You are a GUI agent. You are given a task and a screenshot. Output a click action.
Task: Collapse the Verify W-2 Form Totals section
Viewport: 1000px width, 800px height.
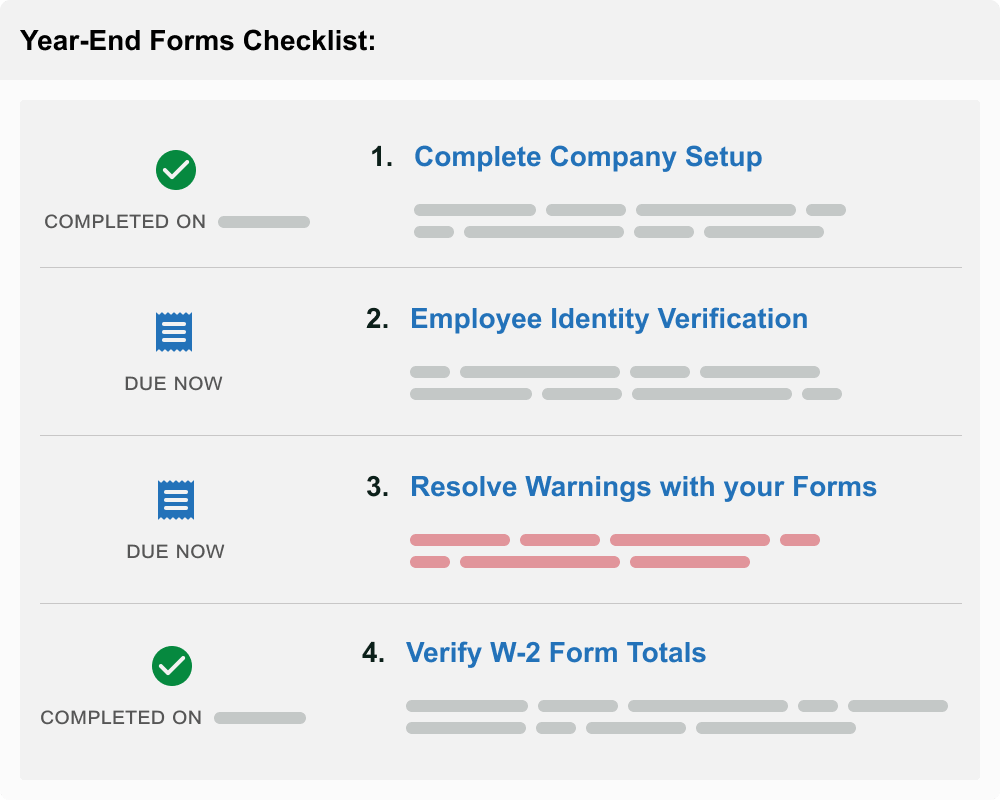pyautogui.click(x=555, y=652)
